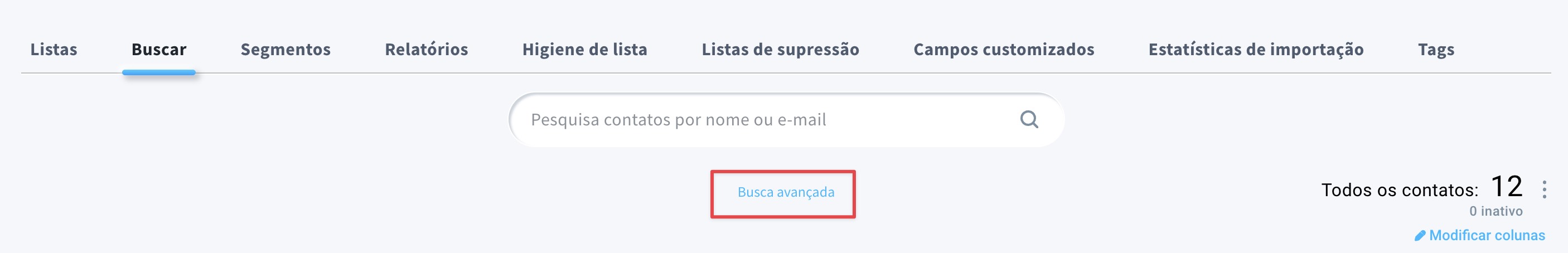
Task: Switch to Listas de supressão tab
Action: pyautogui.click(x=780, y=49)
